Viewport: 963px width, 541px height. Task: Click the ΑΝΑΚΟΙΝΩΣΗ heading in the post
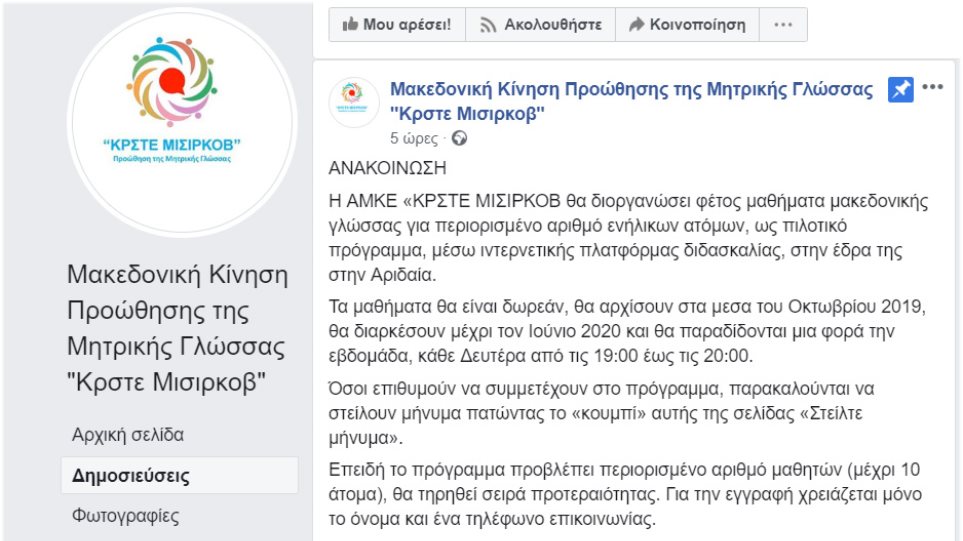388,168
